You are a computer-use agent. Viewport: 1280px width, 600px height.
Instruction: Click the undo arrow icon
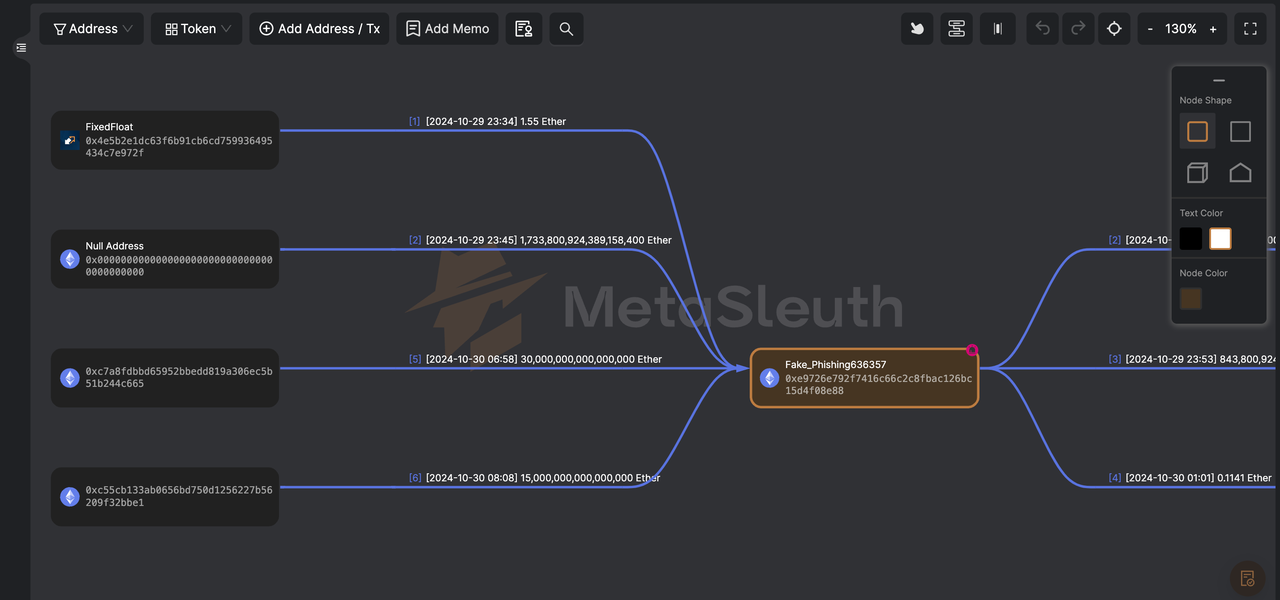pos(1043,29)
